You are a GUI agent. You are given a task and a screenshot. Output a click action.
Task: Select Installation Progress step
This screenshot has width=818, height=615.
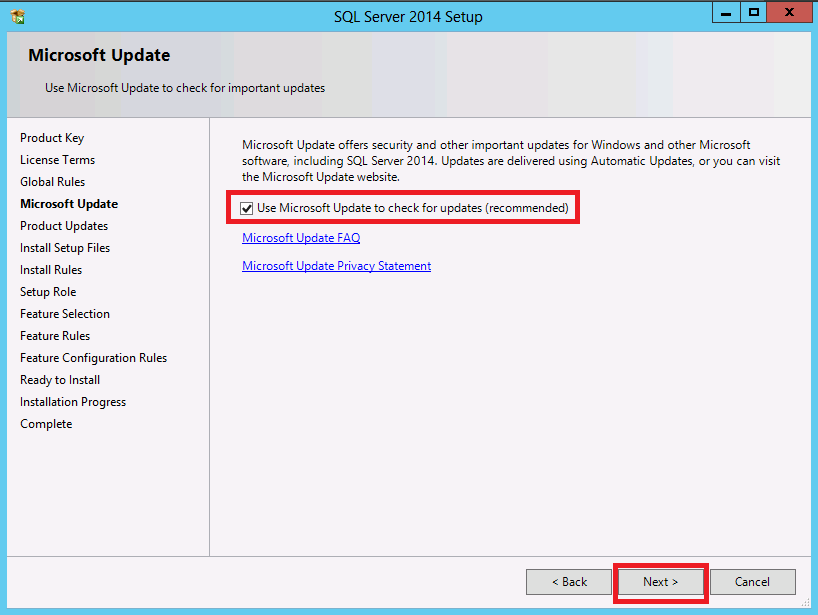pos(73,402)
